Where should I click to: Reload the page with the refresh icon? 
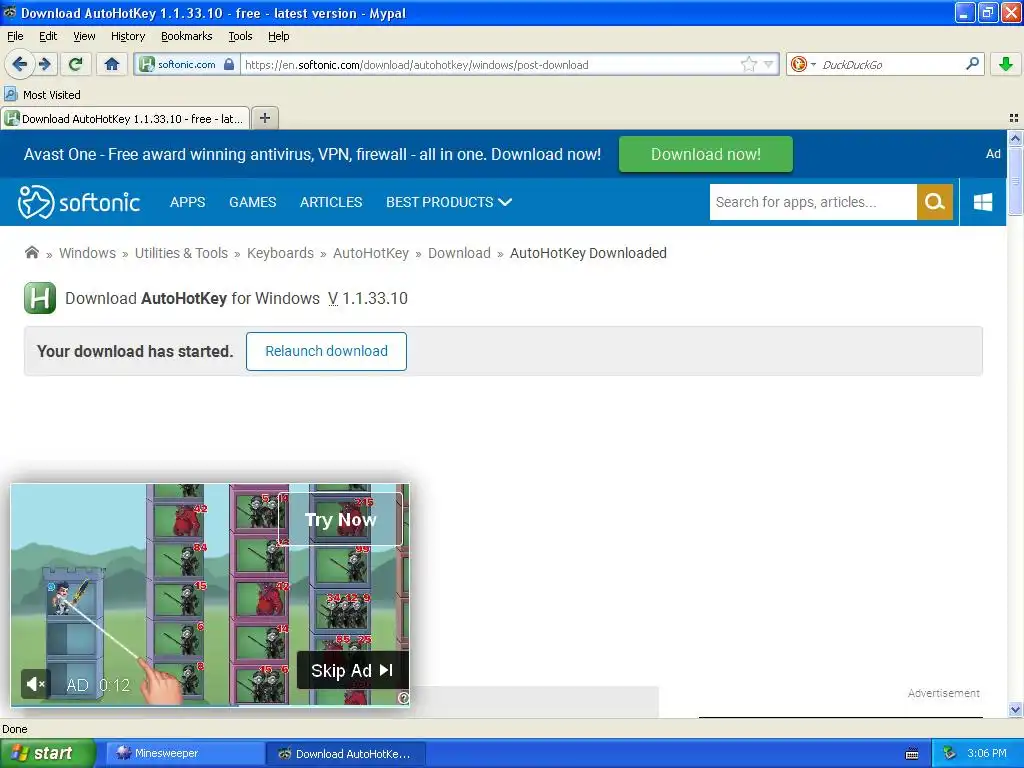click(x=76, y=64)
